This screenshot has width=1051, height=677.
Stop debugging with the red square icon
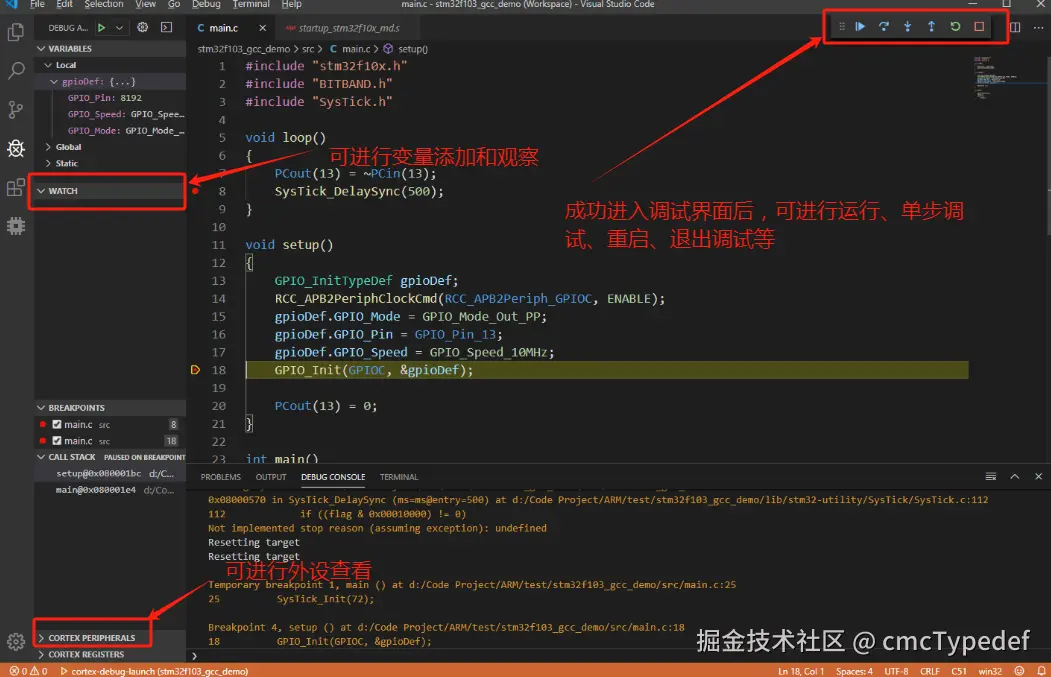pyautogui.click(x=978, y=26)
